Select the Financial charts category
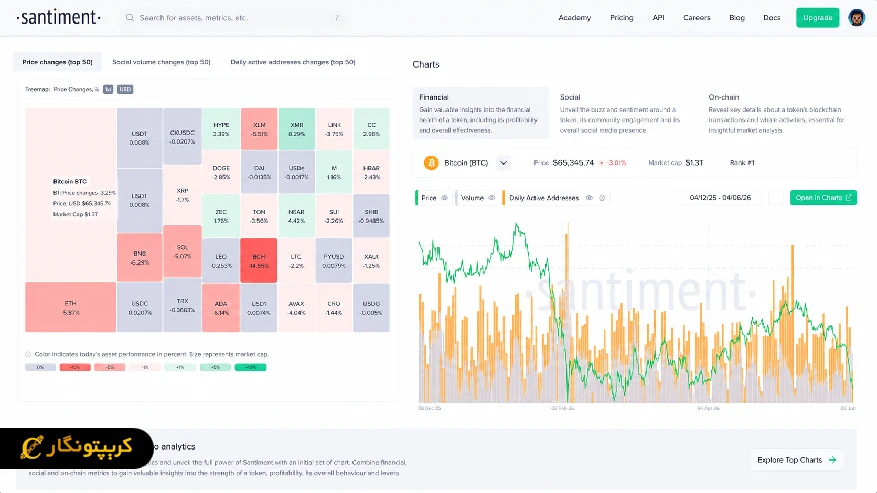The image size is (877, 493). click(x=480, y=113)
